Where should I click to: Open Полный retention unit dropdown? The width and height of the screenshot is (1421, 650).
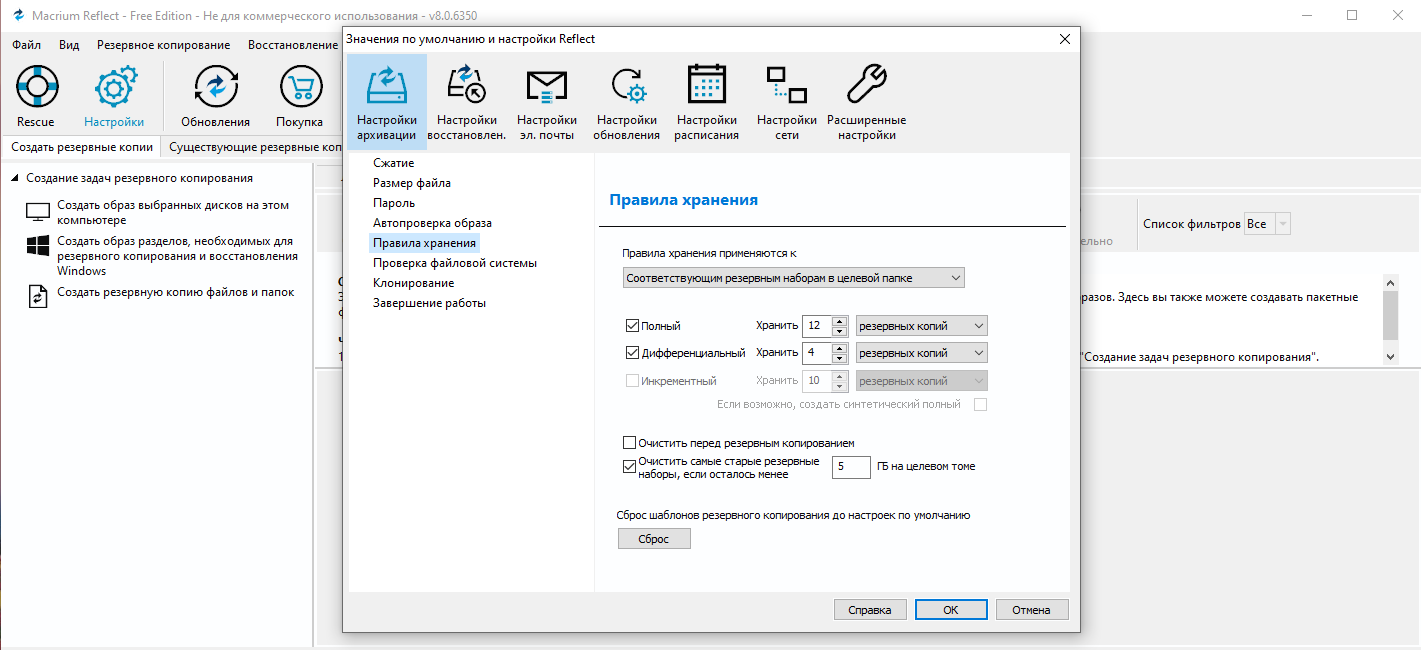click(x=921, y=326)
